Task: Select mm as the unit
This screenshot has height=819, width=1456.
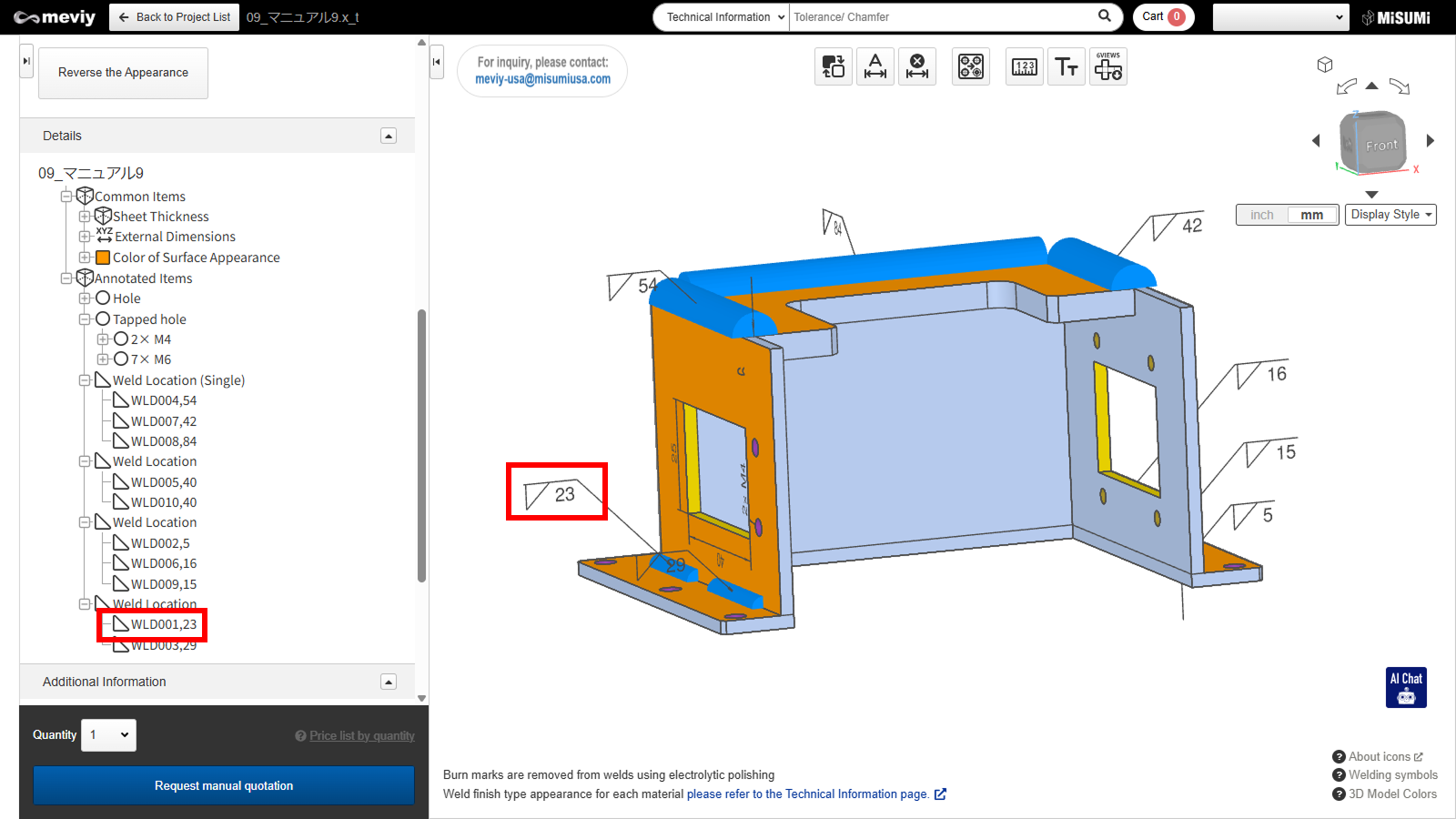Action: click(x=1311, y=215)
